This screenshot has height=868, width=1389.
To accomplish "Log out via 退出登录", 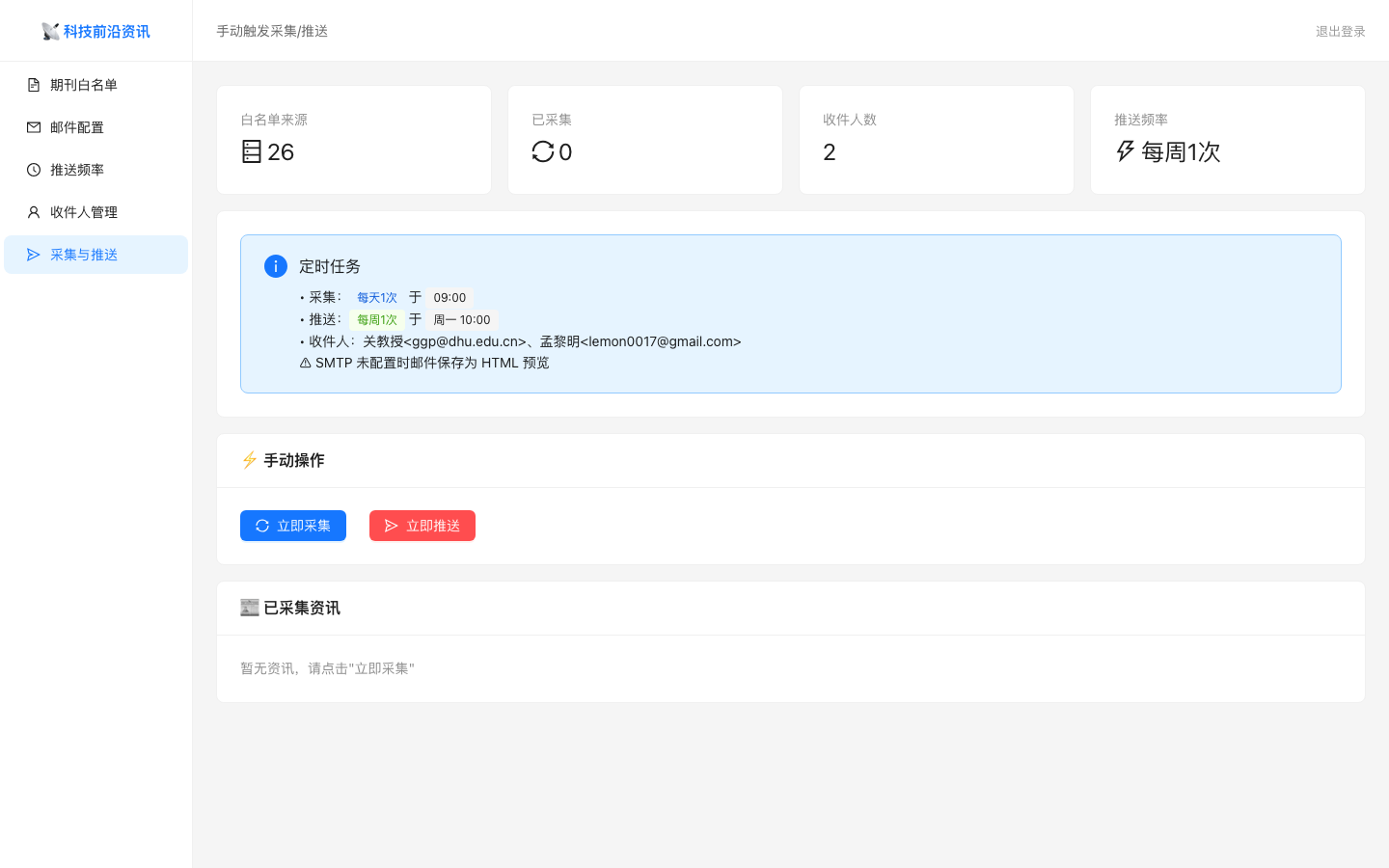I will coord(1341,32).
